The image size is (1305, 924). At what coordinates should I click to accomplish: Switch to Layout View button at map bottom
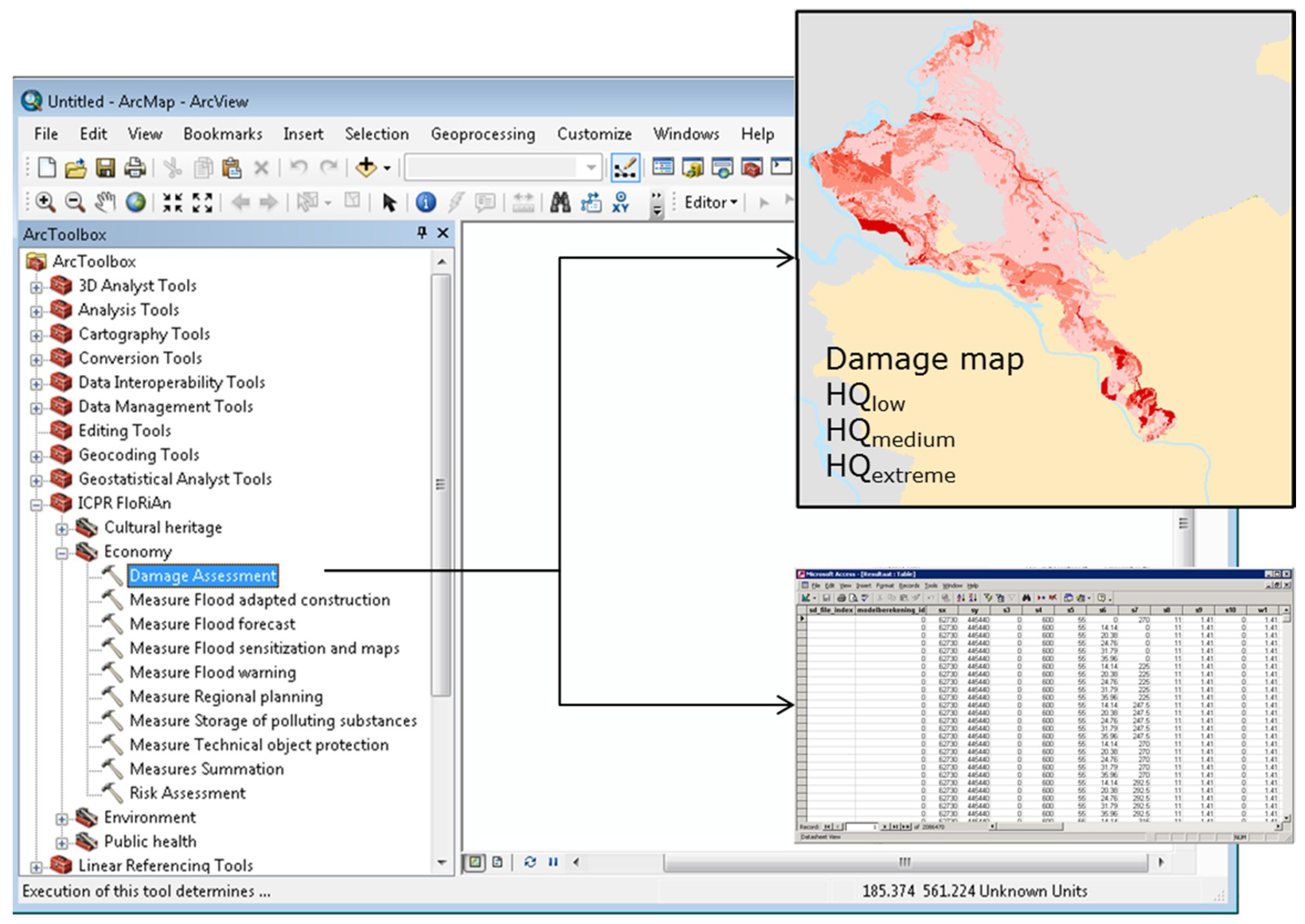(497, 862)
